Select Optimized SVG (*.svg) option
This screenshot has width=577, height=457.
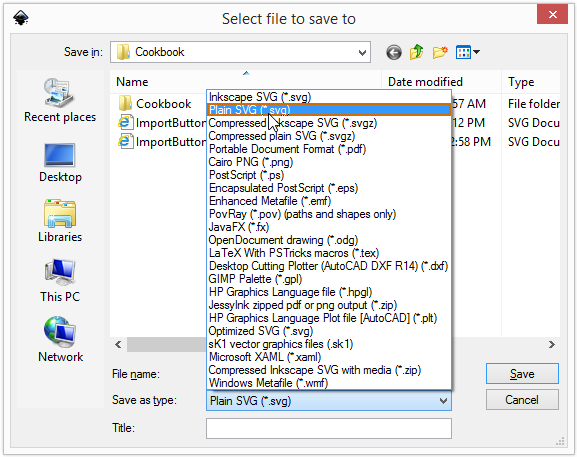coord(329,331)
